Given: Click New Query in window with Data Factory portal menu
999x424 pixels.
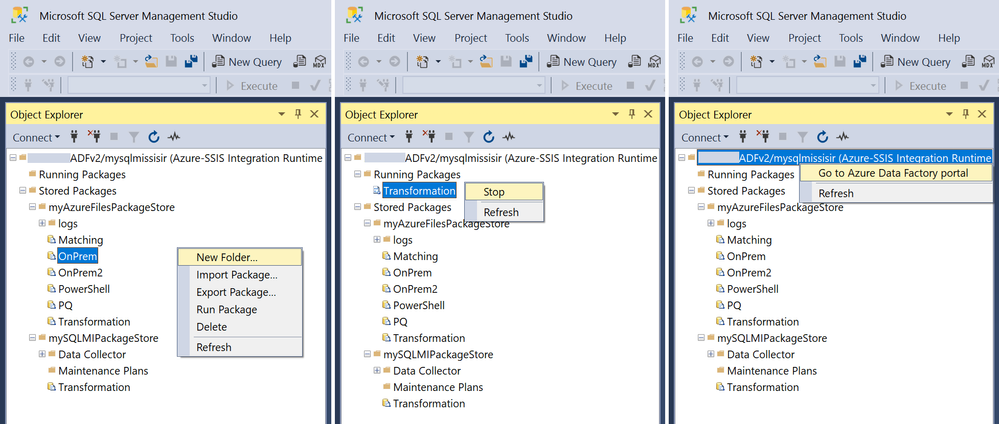Looking at the screenshot, I should (x=915, y=62).
